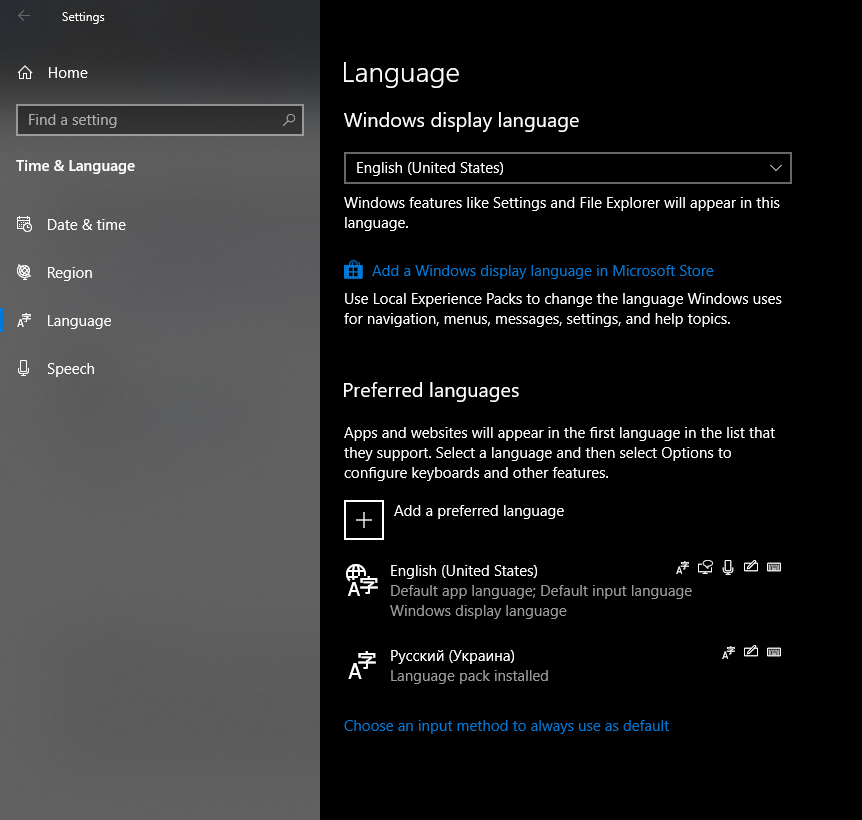This screenshot has height=820, width=862.
Task: Focus the Find a setting search box
Action: pos(159,120)
